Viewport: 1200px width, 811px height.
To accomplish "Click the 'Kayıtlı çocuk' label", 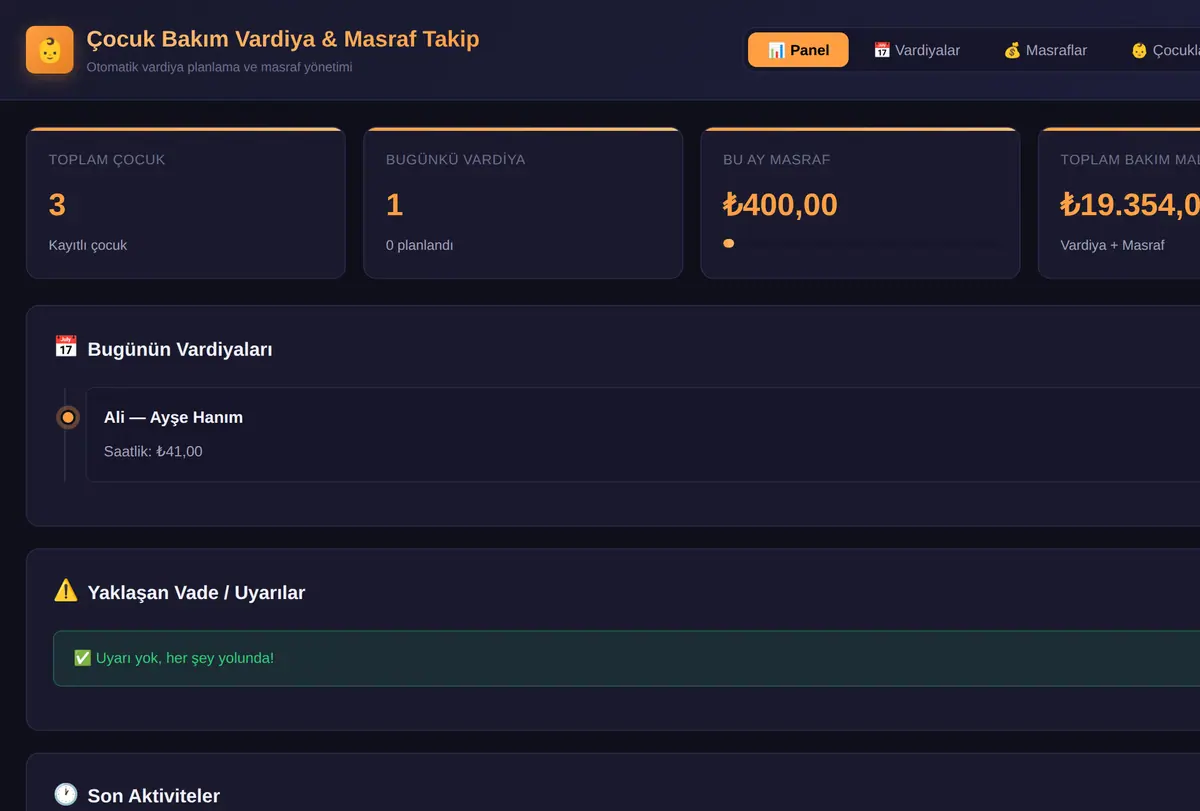I will coord(88,245).
